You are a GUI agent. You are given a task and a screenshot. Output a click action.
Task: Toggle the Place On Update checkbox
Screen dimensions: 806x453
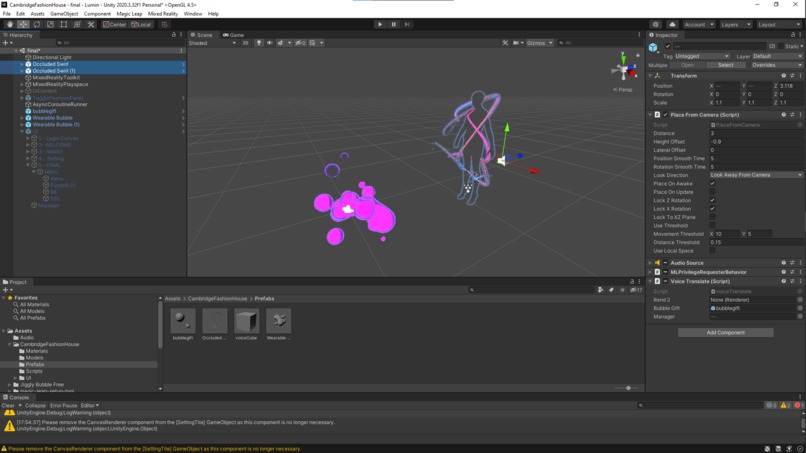[x=712, y=192]
